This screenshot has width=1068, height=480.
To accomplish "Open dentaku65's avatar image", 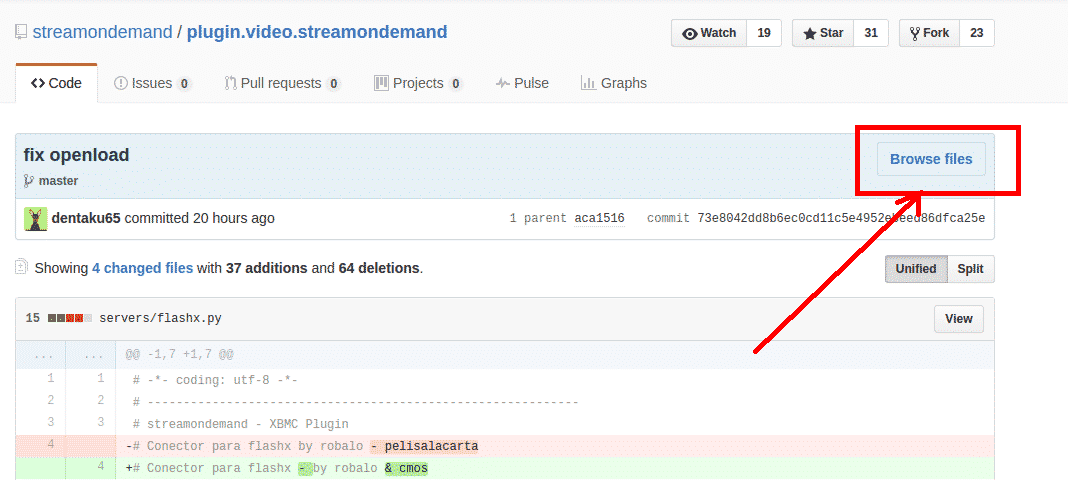I will (x=36, y=219).
